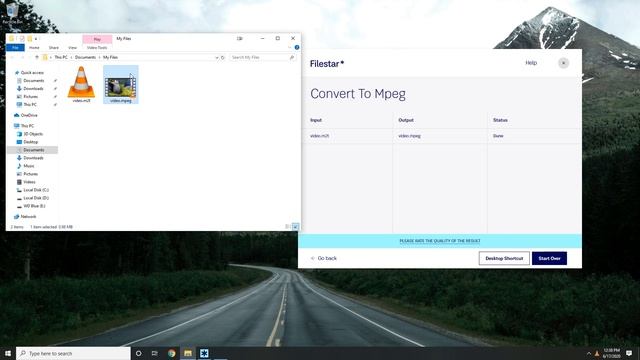Viewport: 640px width, 360px height.
Task: Click video.m2t in the Input column
Action: 320,136
